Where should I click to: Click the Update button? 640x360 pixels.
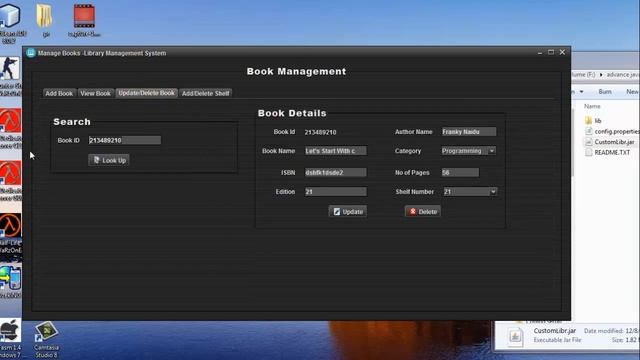[x=348, y=211]
